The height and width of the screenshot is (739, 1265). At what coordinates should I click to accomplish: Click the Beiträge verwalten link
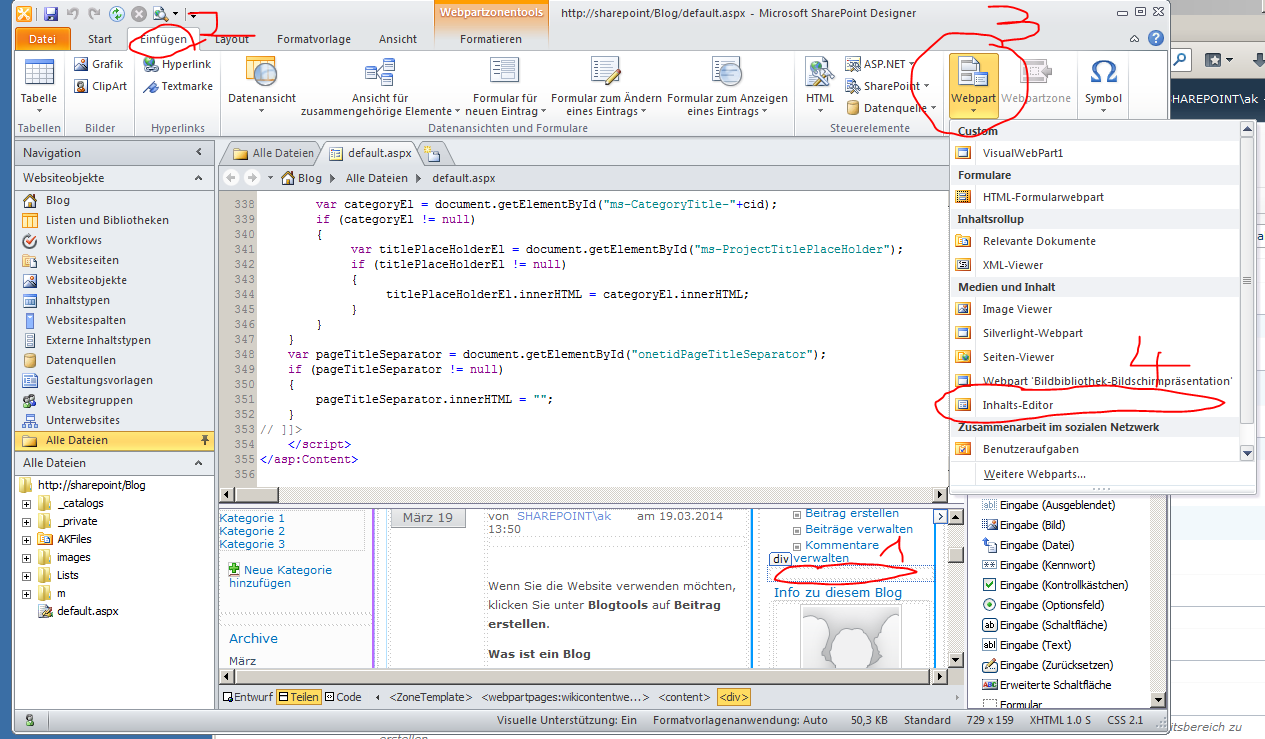859,529
